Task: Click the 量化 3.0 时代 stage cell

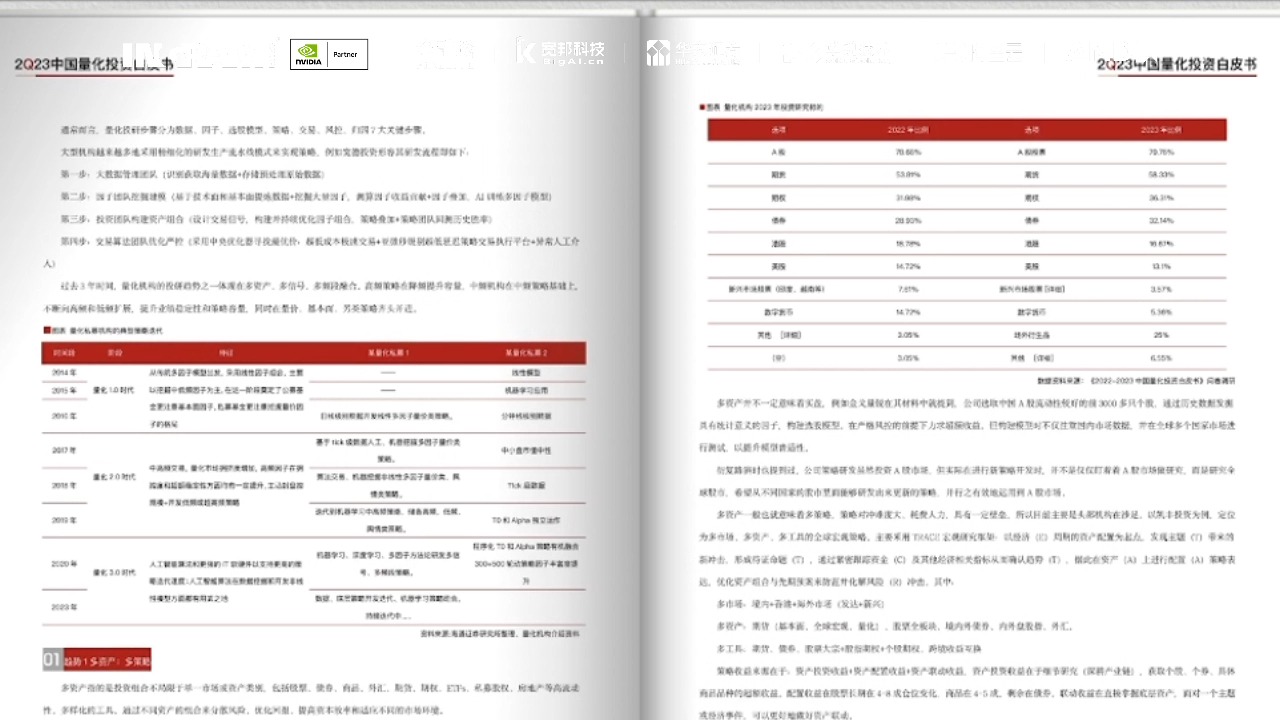Action: tap(113, 574)
